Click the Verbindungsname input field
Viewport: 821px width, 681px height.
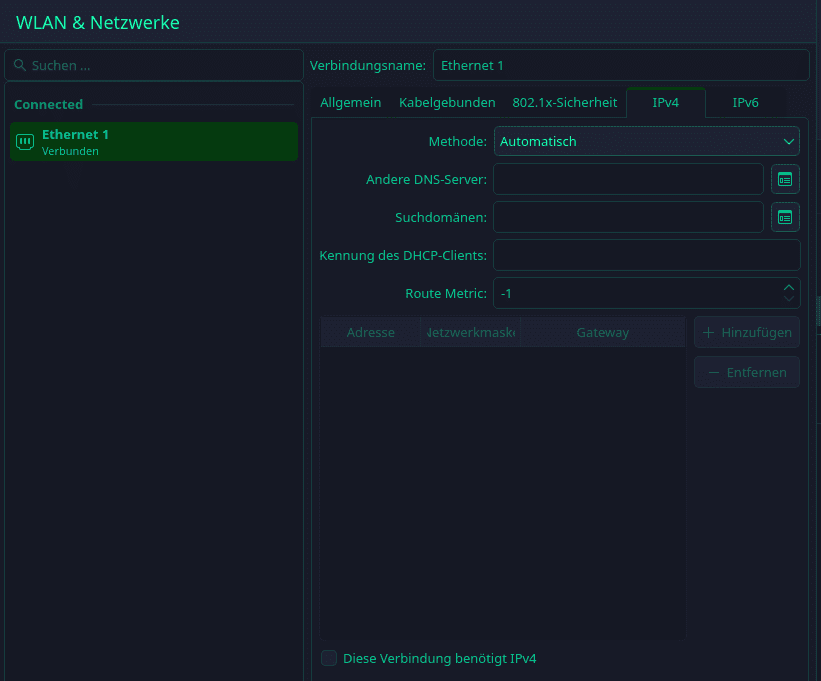point(621,65)
